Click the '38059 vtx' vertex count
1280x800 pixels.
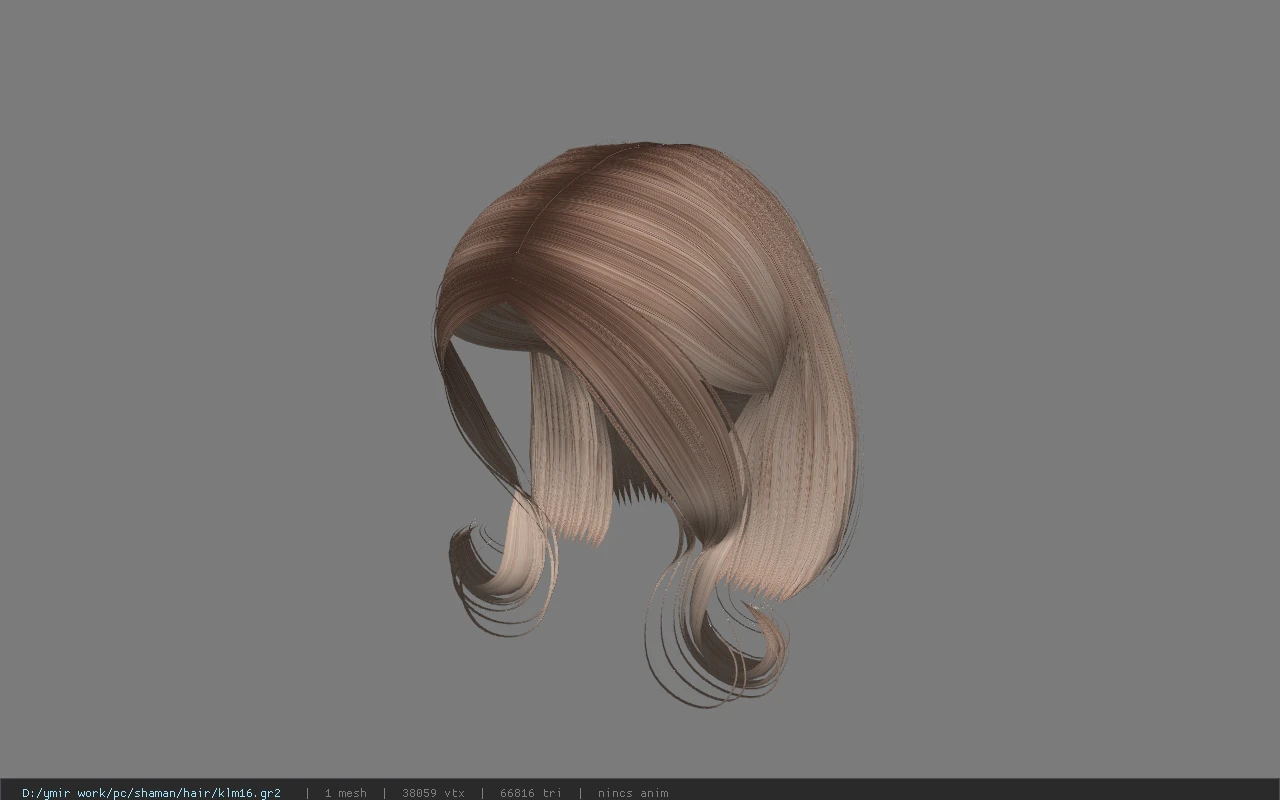coord(433,793)
